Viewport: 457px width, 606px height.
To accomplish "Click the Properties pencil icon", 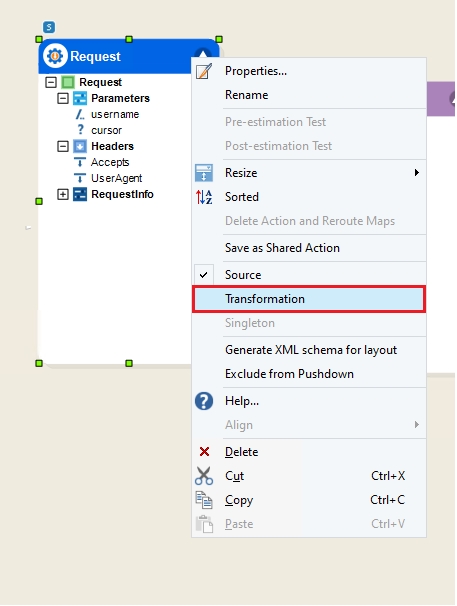I will pyautogui.click(x=204, y=71).
